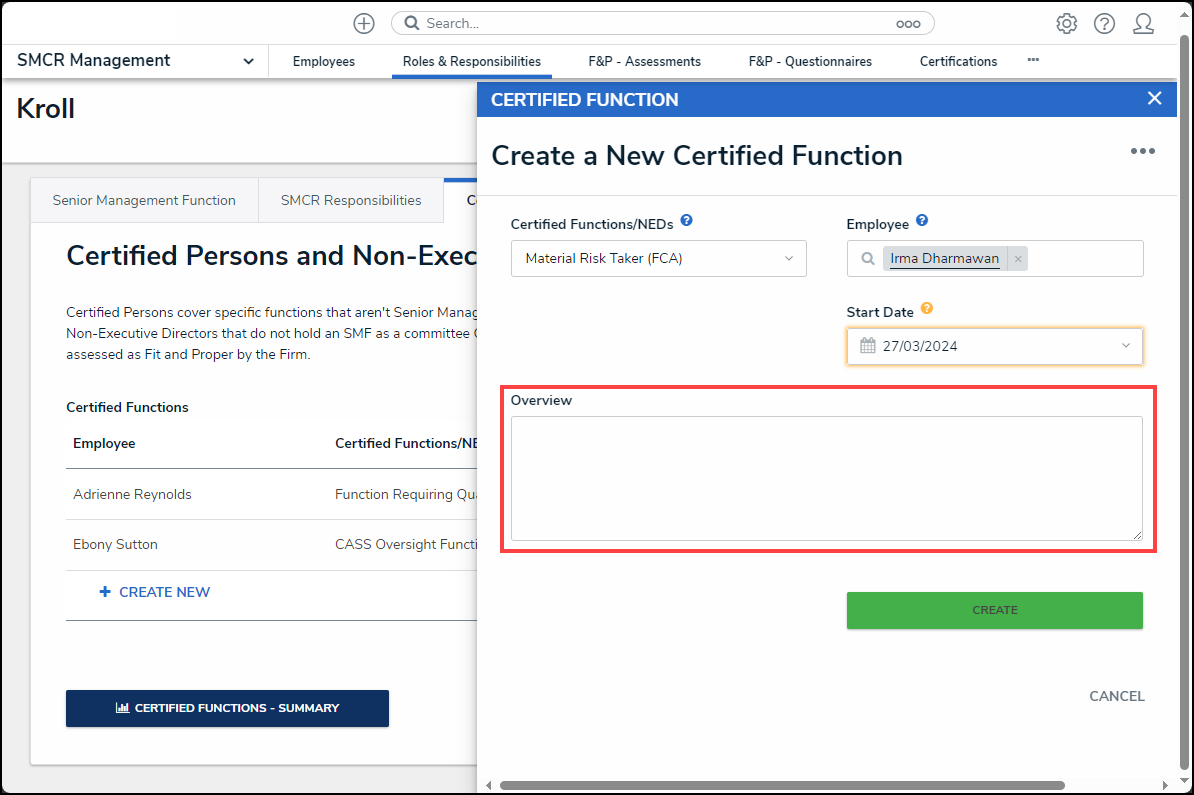Click Cancel to discard the form
Image resolution: width=1194 pixels, height=795 pixels.
[x=1116, y=696]
